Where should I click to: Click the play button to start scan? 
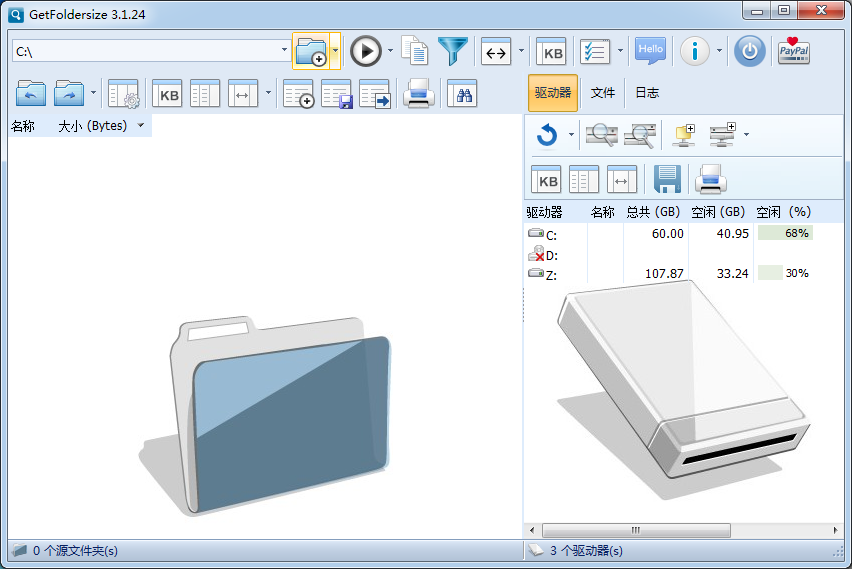366,51
